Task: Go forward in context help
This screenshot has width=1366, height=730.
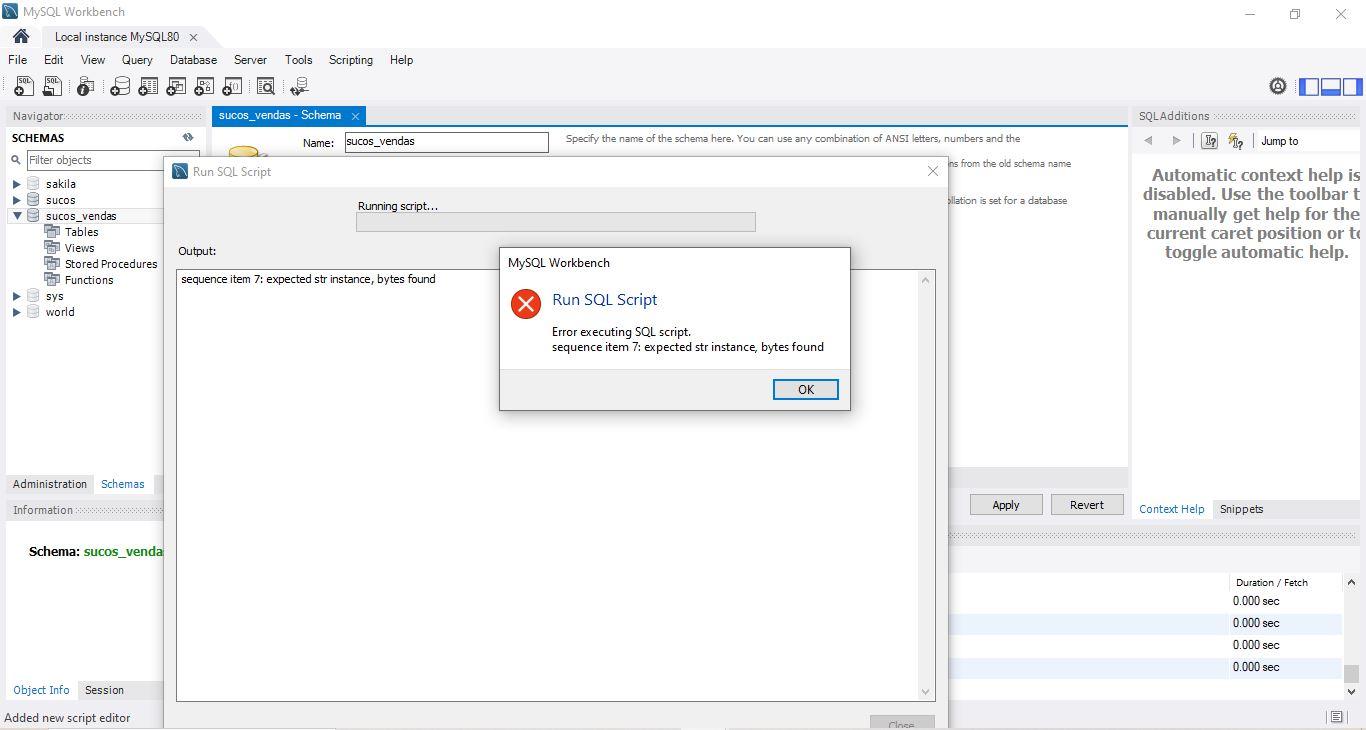Action: 1176,141
